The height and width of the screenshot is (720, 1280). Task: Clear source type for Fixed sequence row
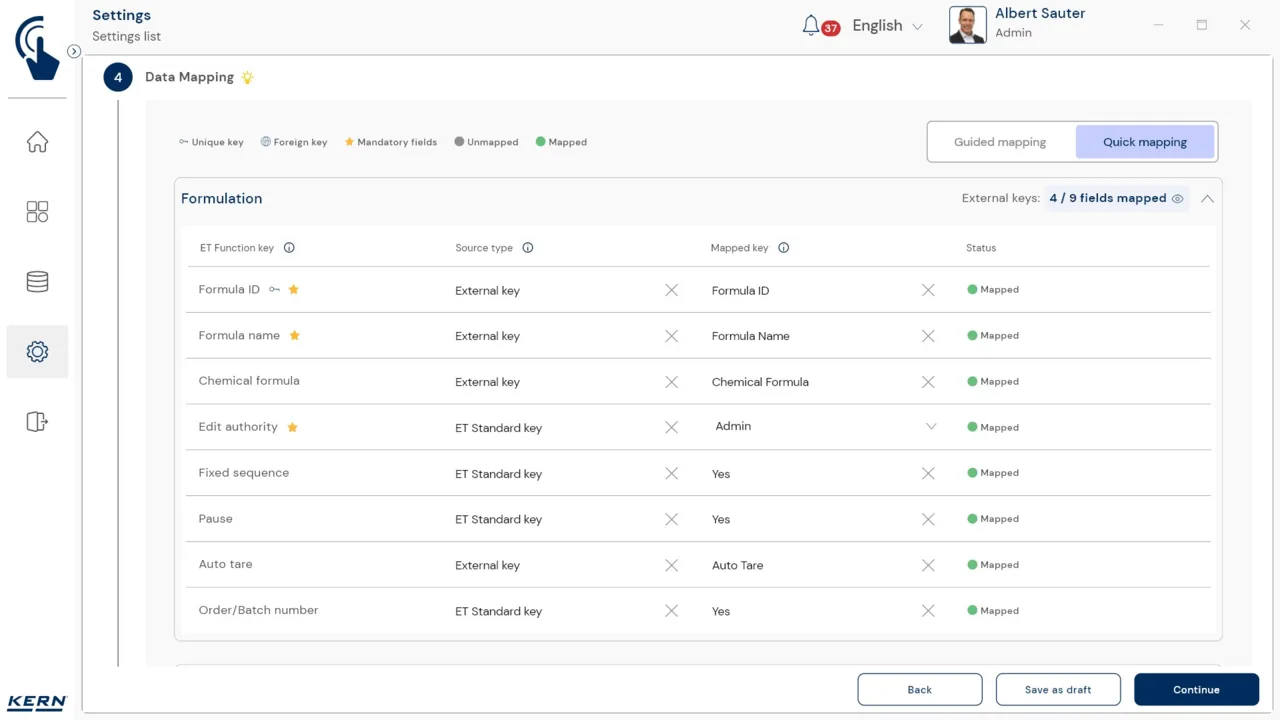[672, 473]
